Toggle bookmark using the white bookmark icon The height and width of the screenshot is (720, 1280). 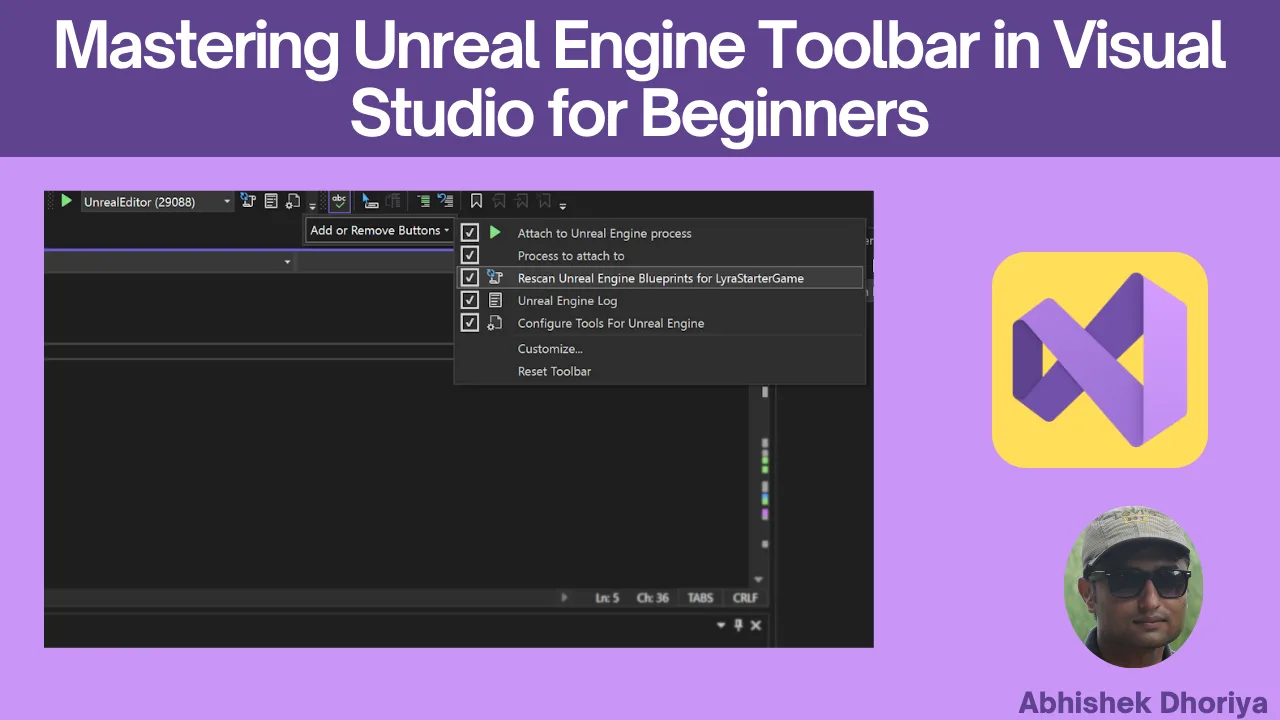(x=477, y=201)
